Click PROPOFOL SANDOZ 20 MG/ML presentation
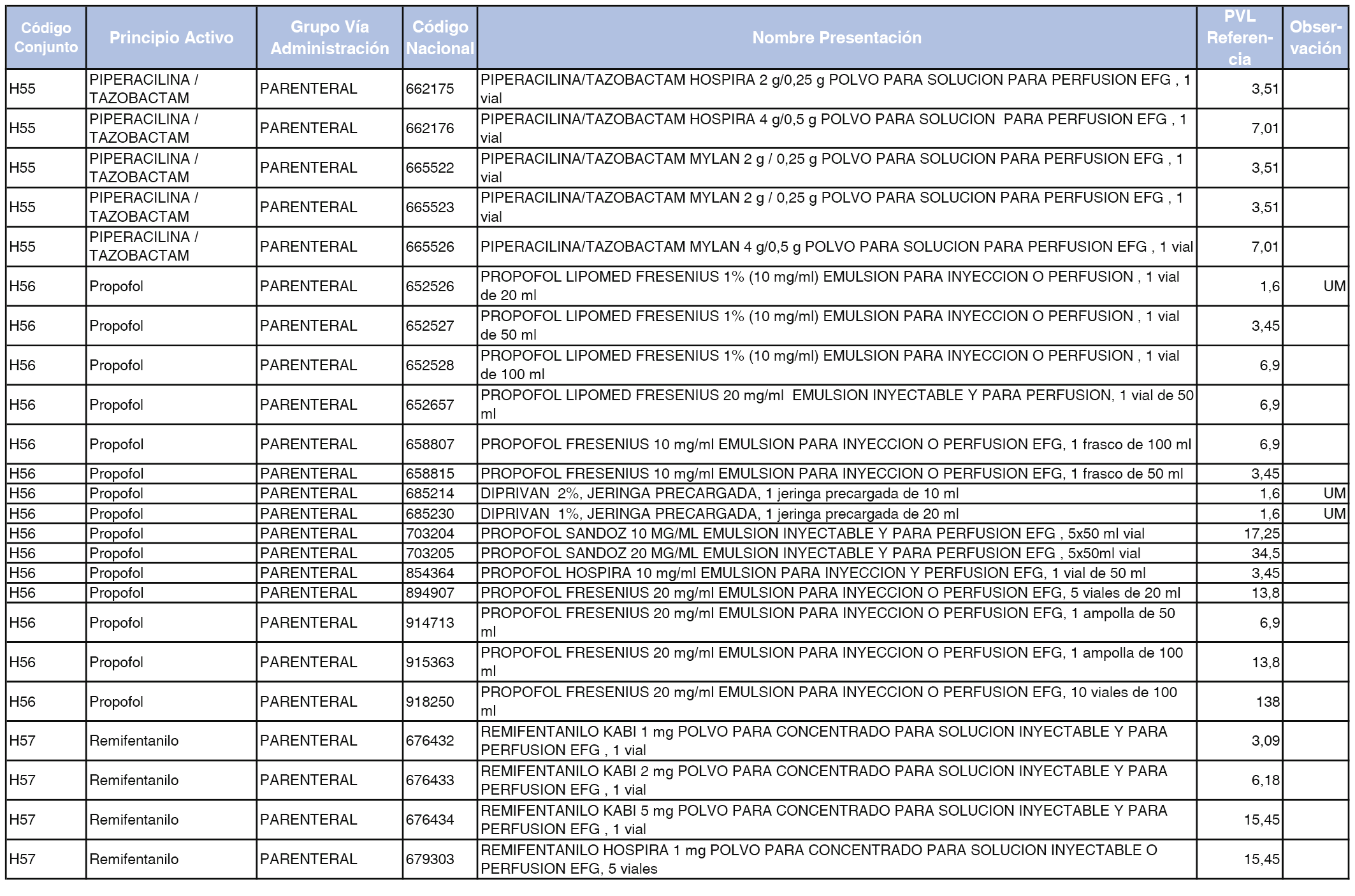This screenshot has width=1355, height=896. [811, 553]
